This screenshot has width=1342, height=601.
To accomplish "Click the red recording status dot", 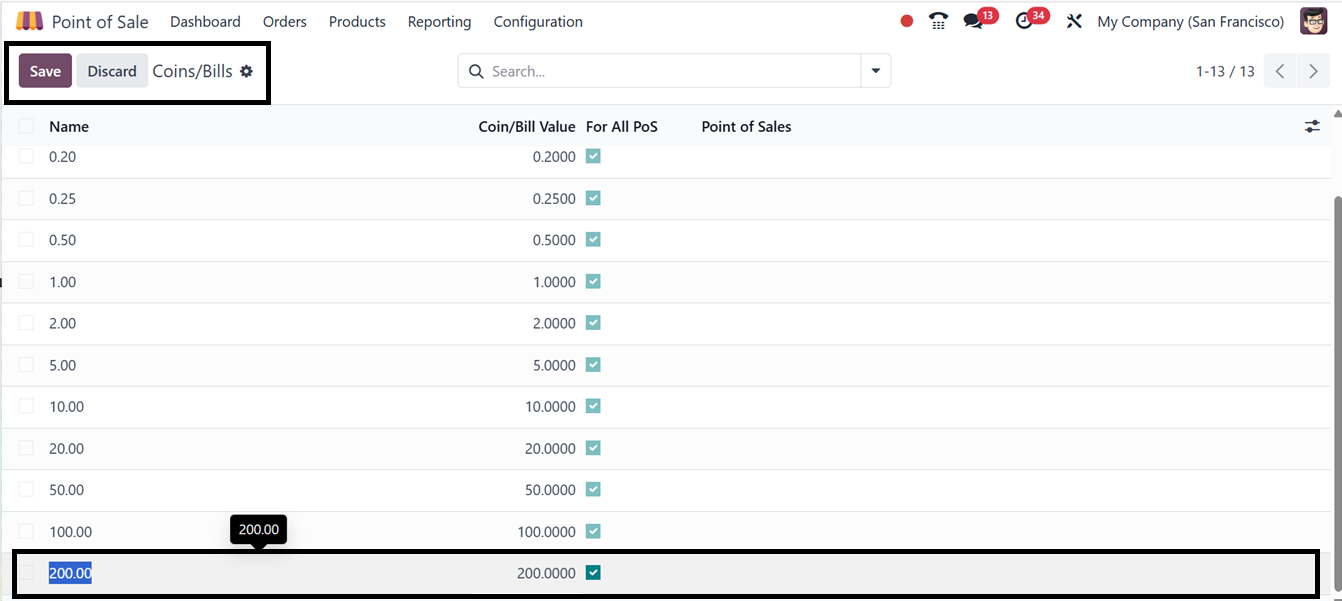I will [906, 21].
